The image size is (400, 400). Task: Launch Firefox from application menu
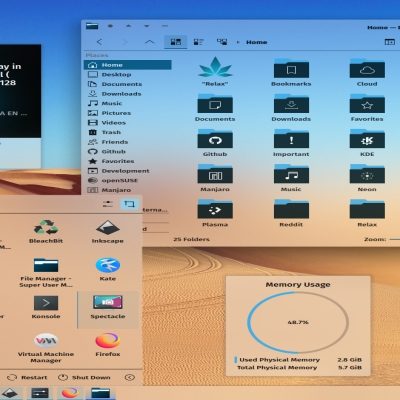pos(108,345)
